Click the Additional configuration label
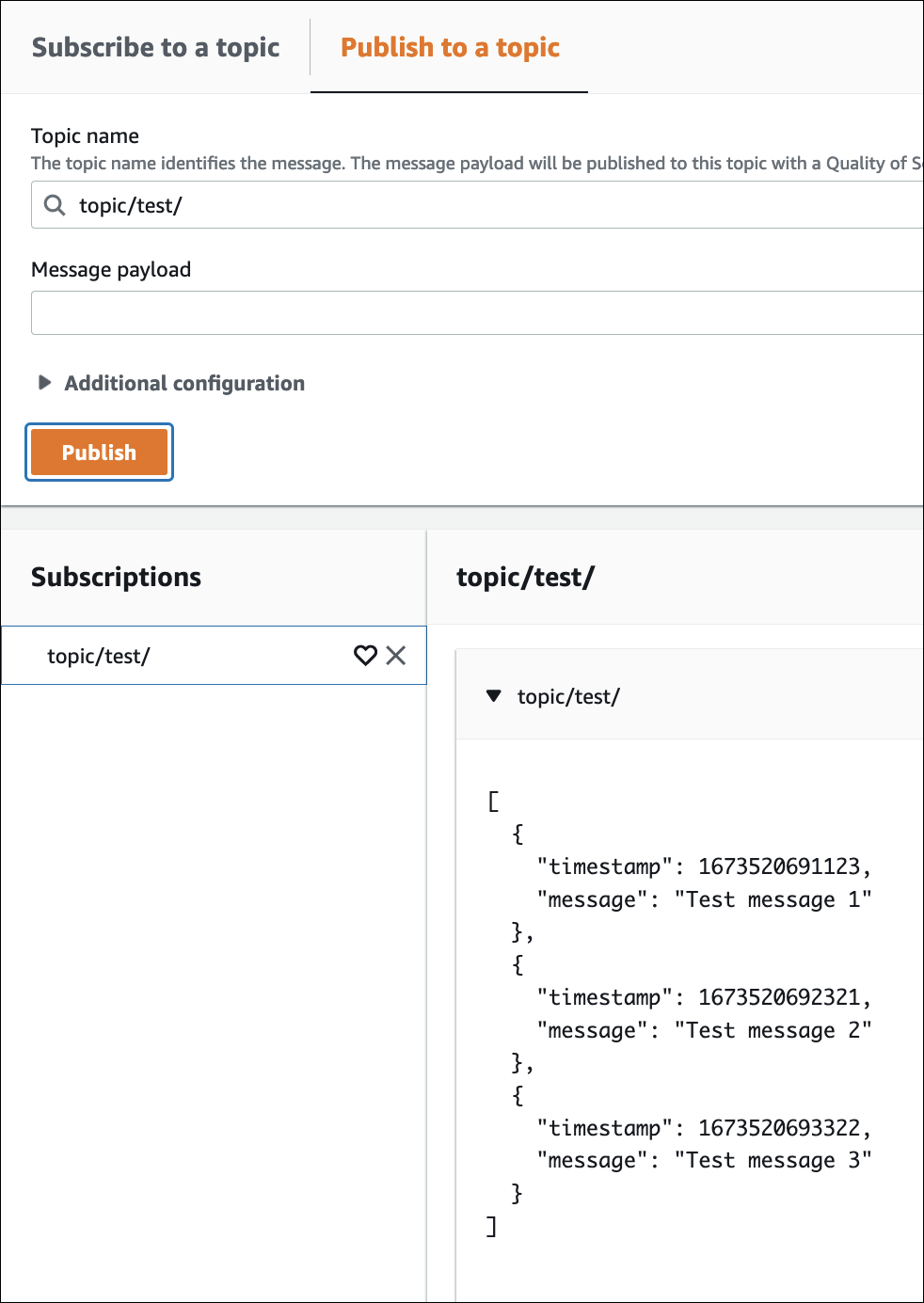The width and height of the screenshot is (924, 1303). (x=184, y=383)
